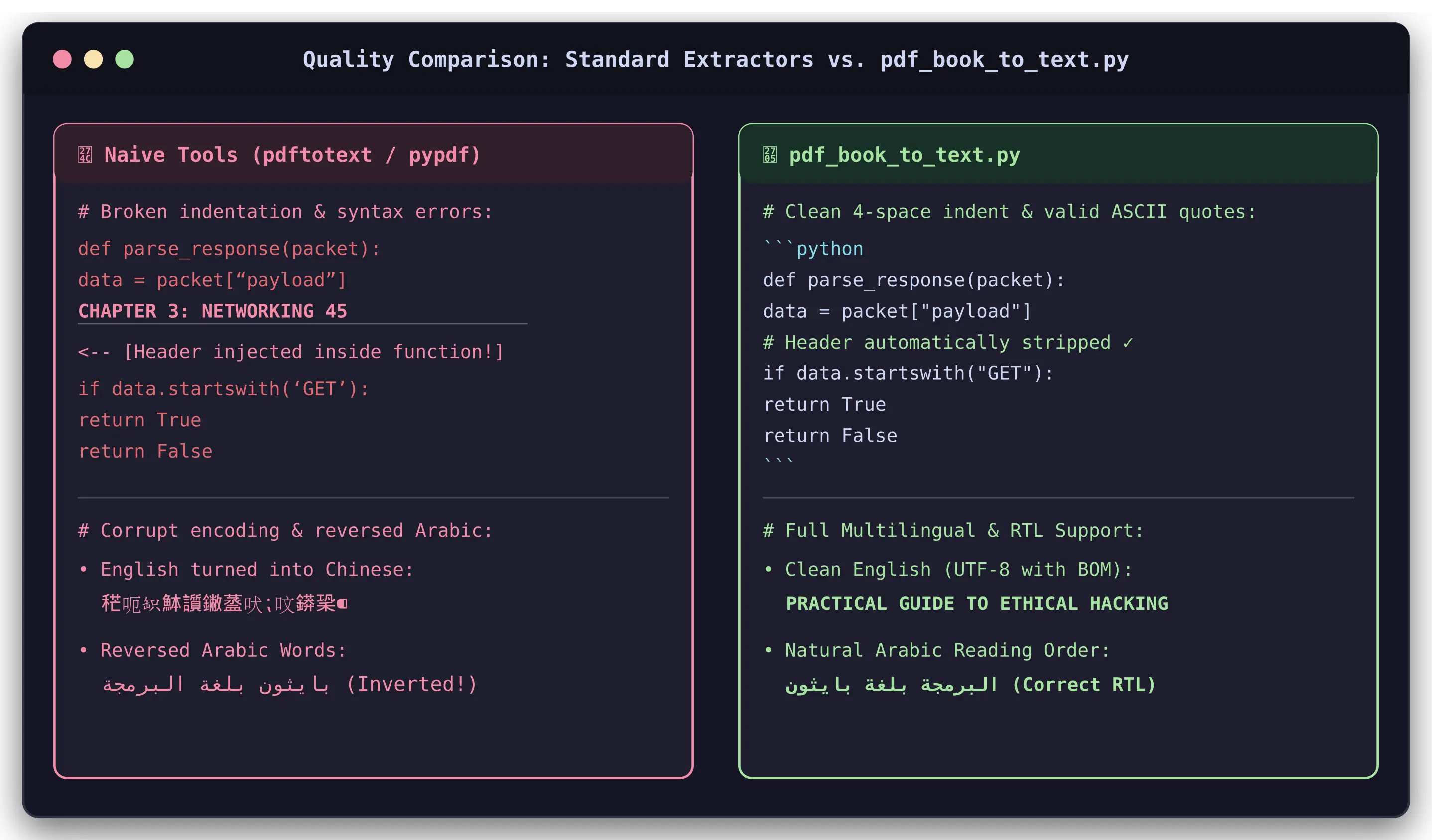Click '<-- [Header injected inside function!]' note

pos(291,352)
